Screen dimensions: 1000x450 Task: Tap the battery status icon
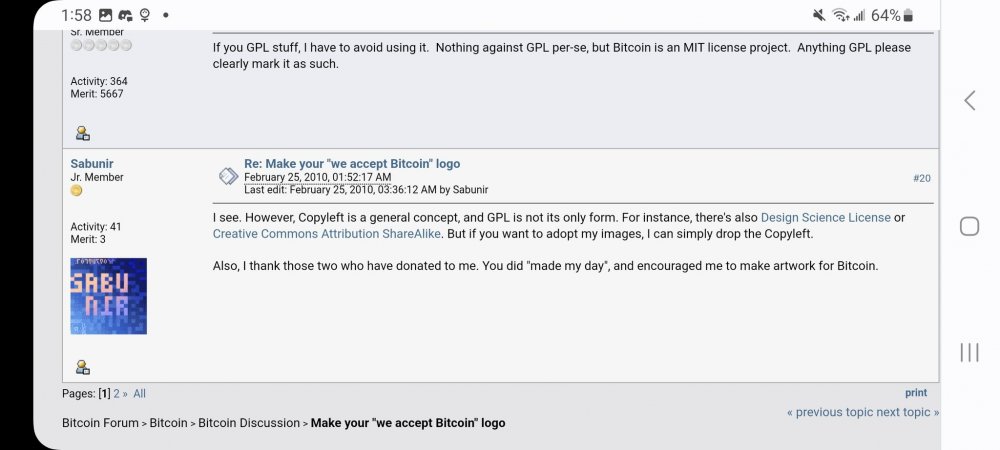pos(908,15)
